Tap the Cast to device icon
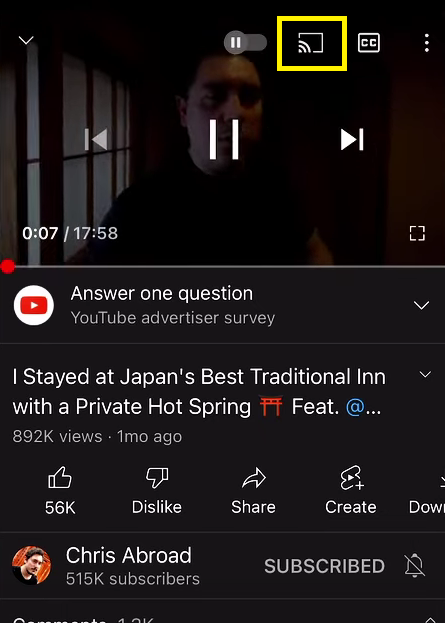The image size is (445, 623). coord(311,43)
